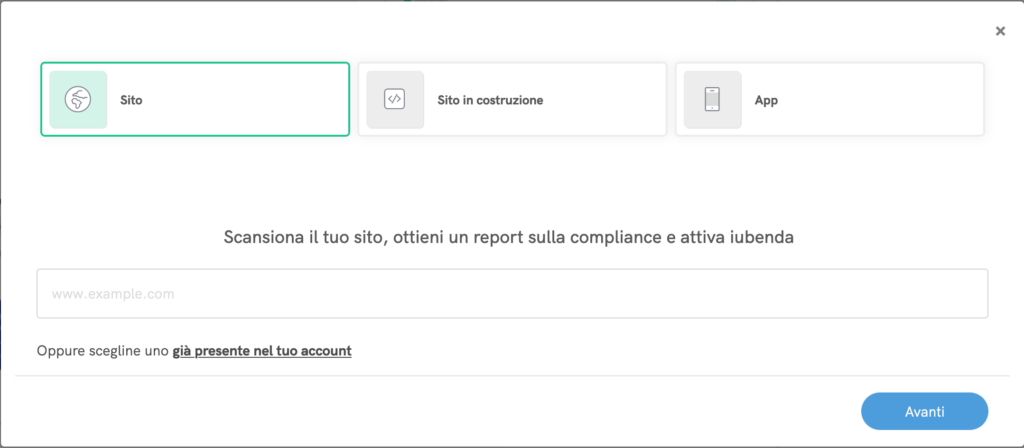Open the 'già presente nel tuo account' link
This screenshot has height=448, width=1024.
(262, 351)
